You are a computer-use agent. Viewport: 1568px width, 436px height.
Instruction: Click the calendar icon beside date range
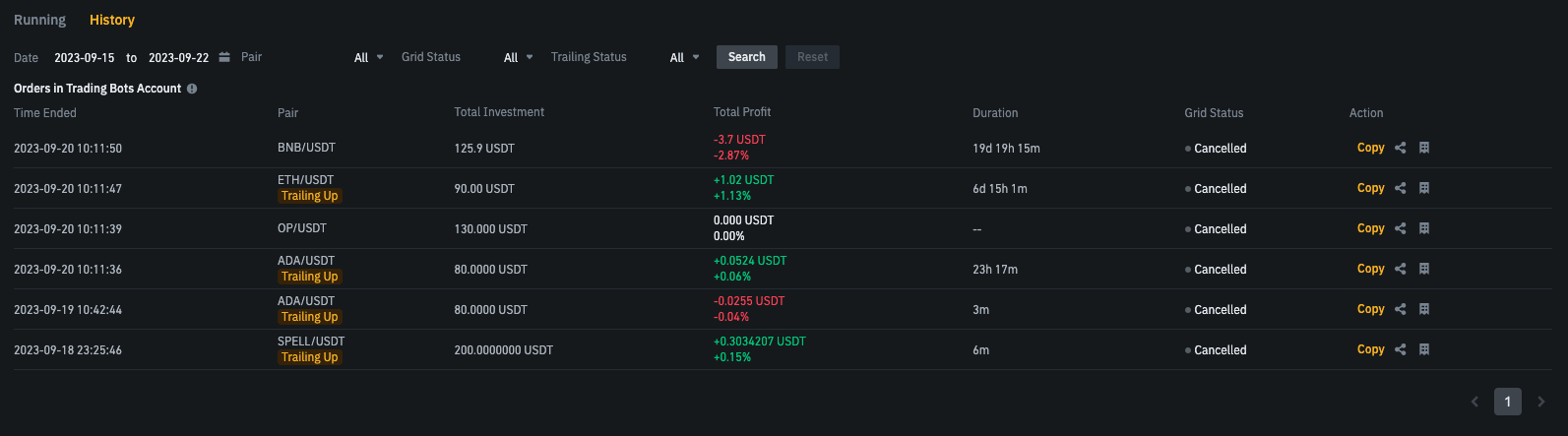click(224, 57)
